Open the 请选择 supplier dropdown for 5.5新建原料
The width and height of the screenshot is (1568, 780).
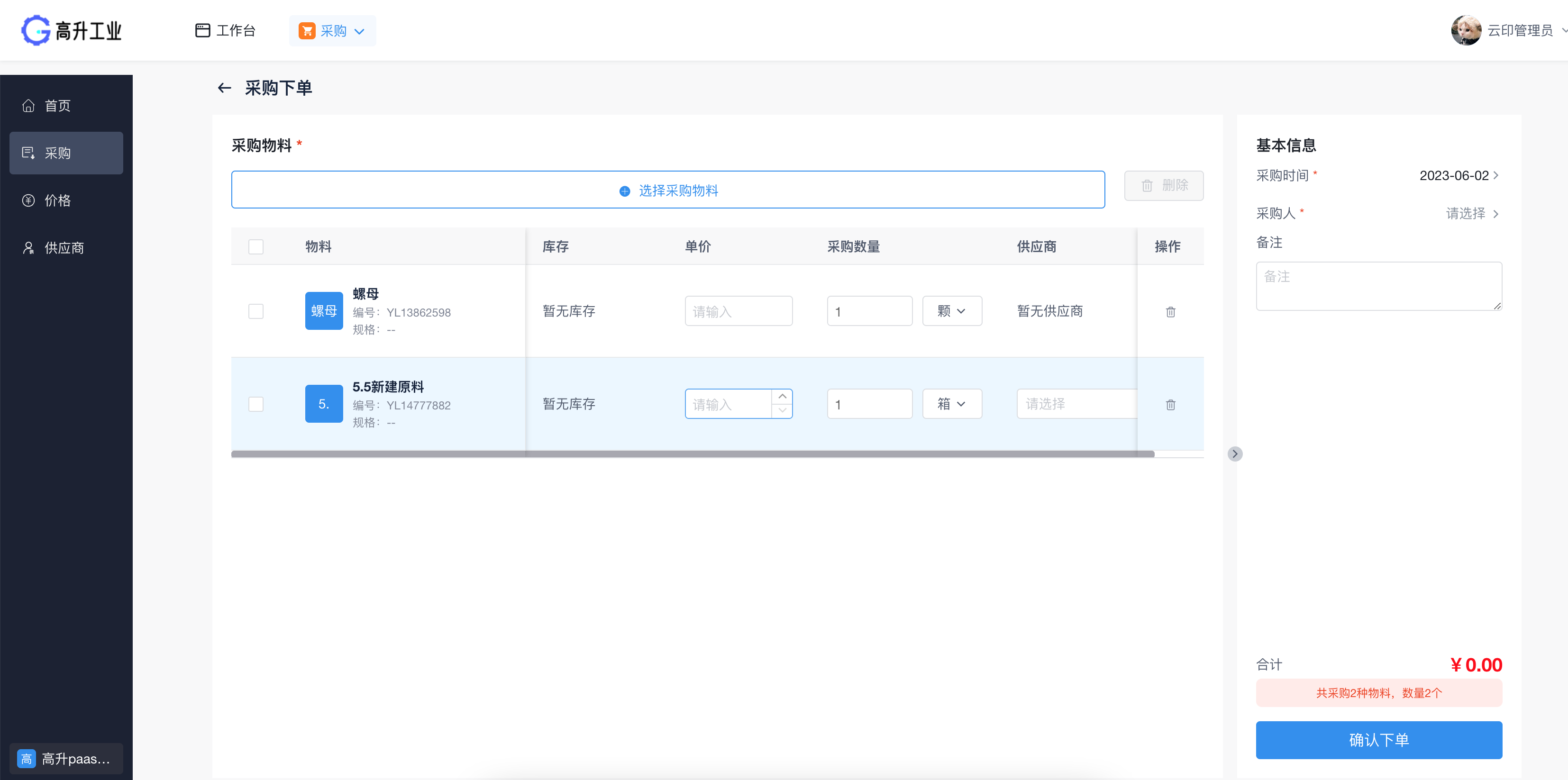[x=1076, y=404]
